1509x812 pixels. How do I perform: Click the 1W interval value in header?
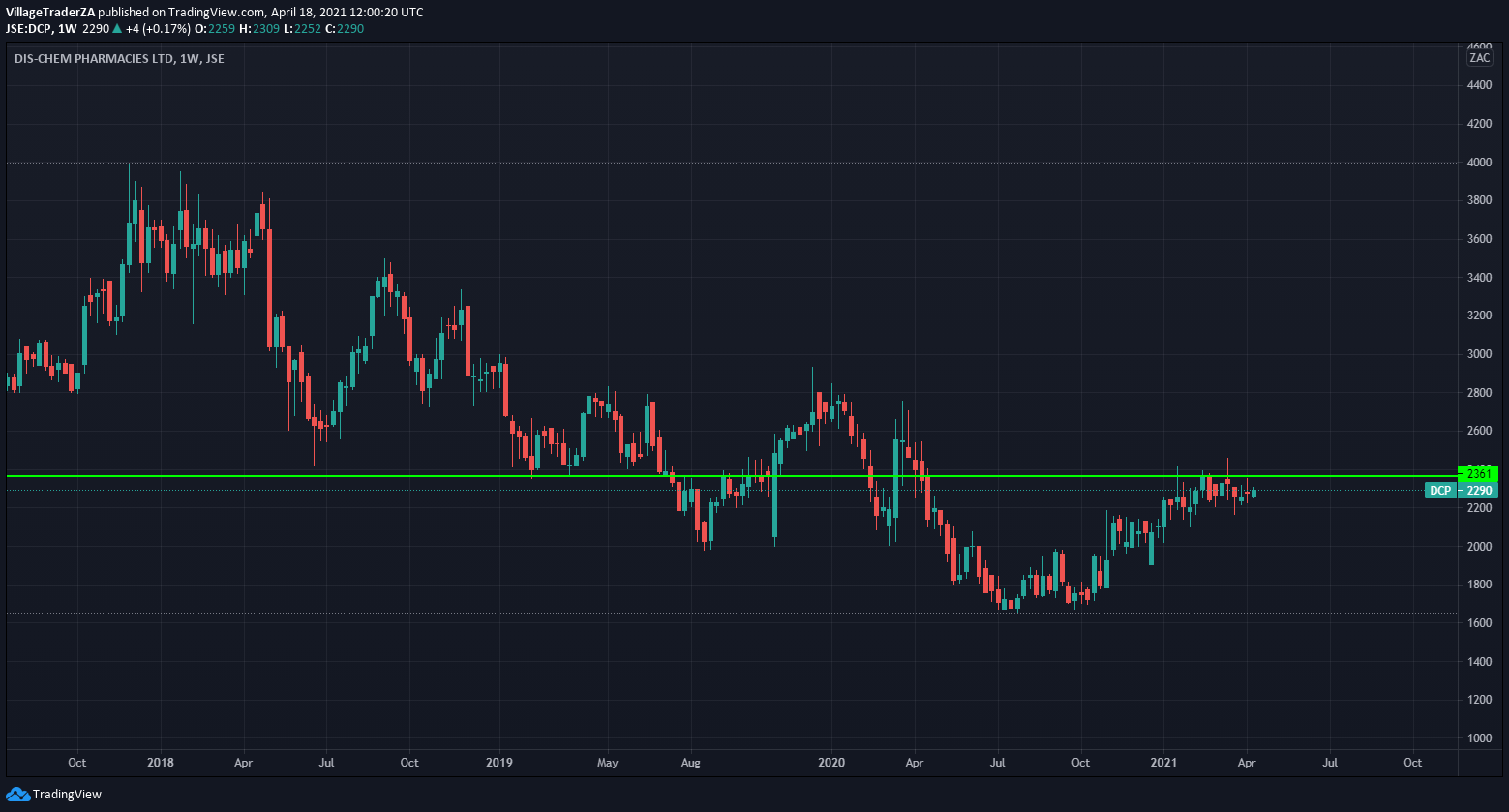coord(67,29)
